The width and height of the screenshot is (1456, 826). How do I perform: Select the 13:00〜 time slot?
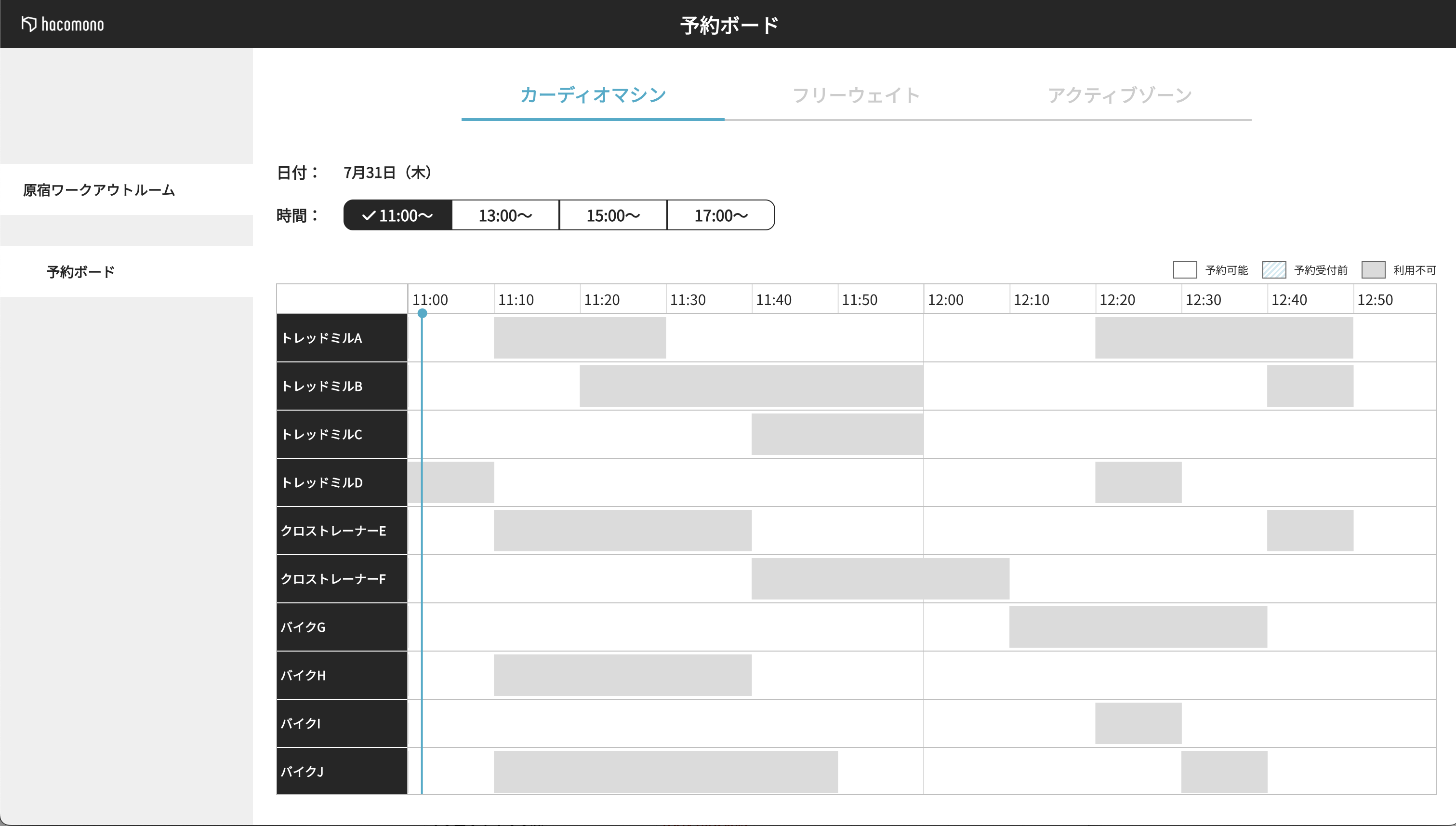click(505, 215)
